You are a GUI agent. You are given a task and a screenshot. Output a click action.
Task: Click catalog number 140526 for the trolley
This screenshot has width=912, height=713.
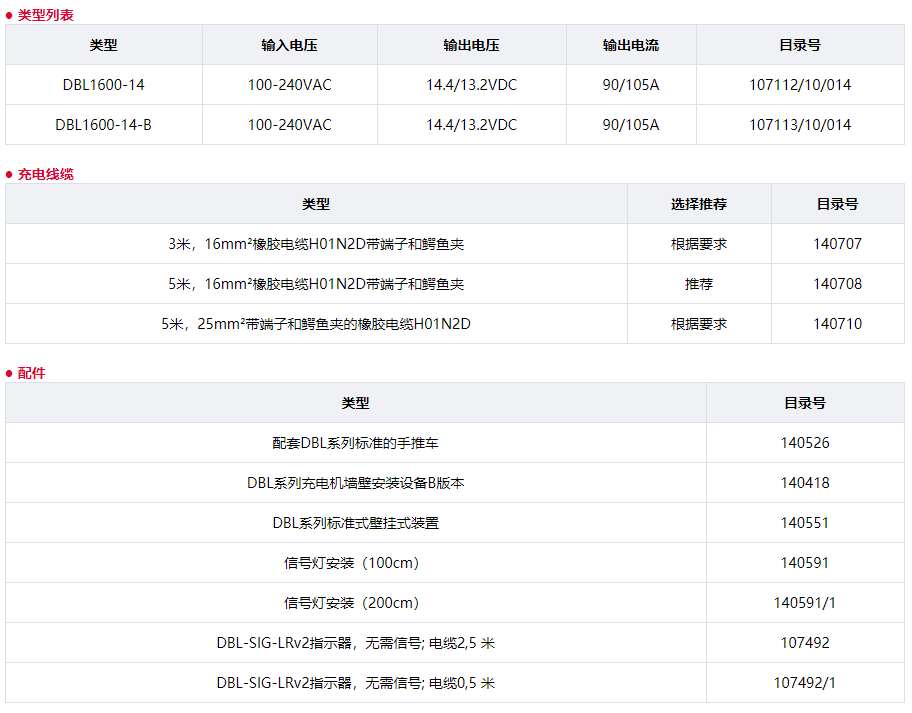pyautogui.click(x=804, y=443)
